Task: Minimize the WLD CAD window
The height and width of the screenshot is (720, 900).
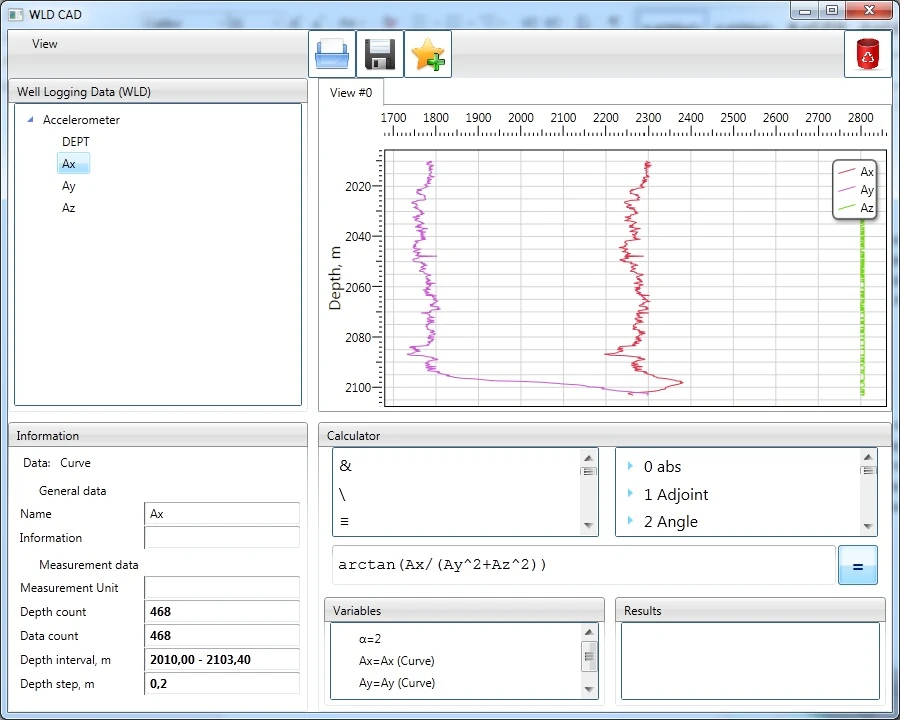Action: pos(805,11)
